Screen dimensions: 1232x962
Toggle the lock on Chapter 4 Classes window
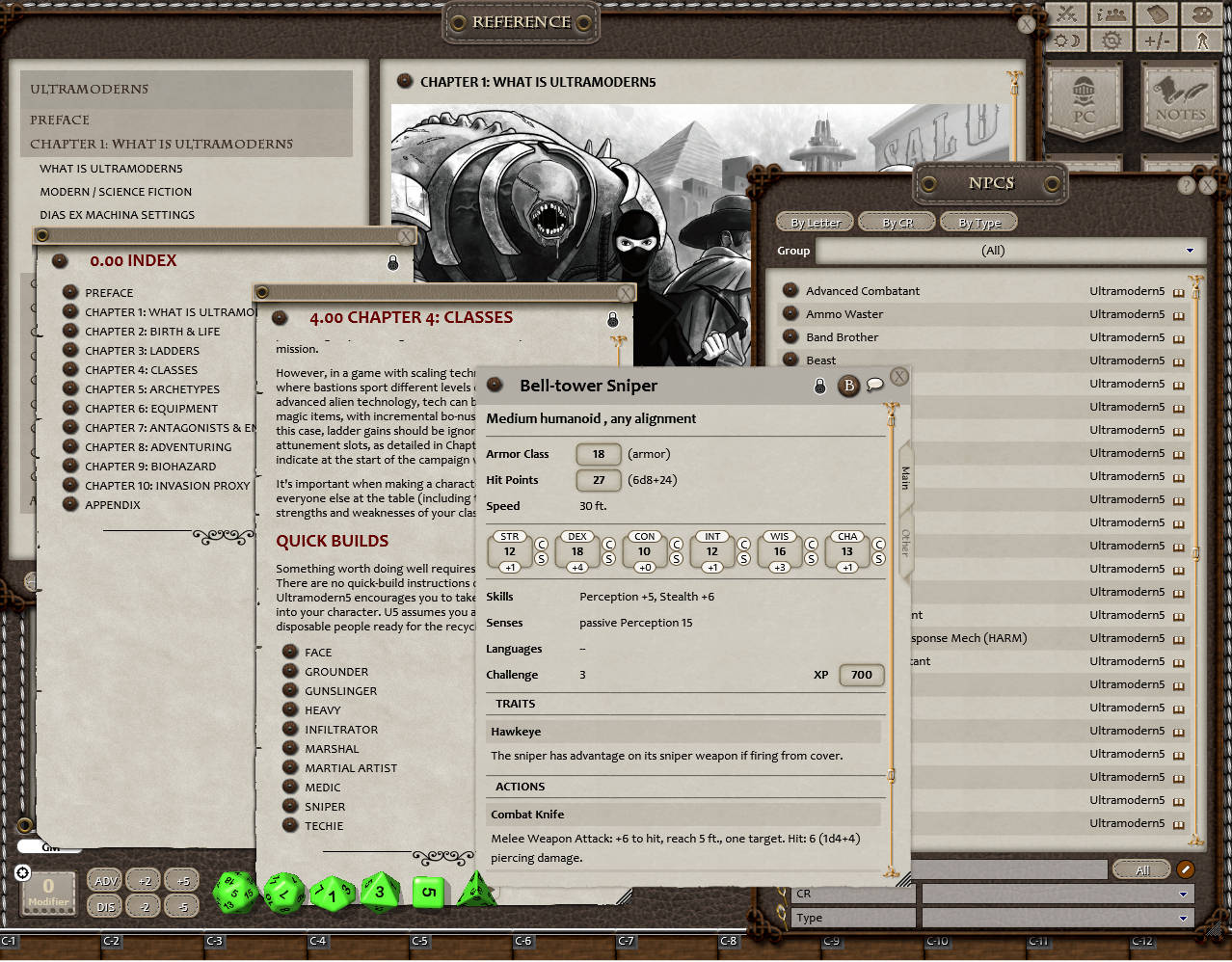pos(613,319)
